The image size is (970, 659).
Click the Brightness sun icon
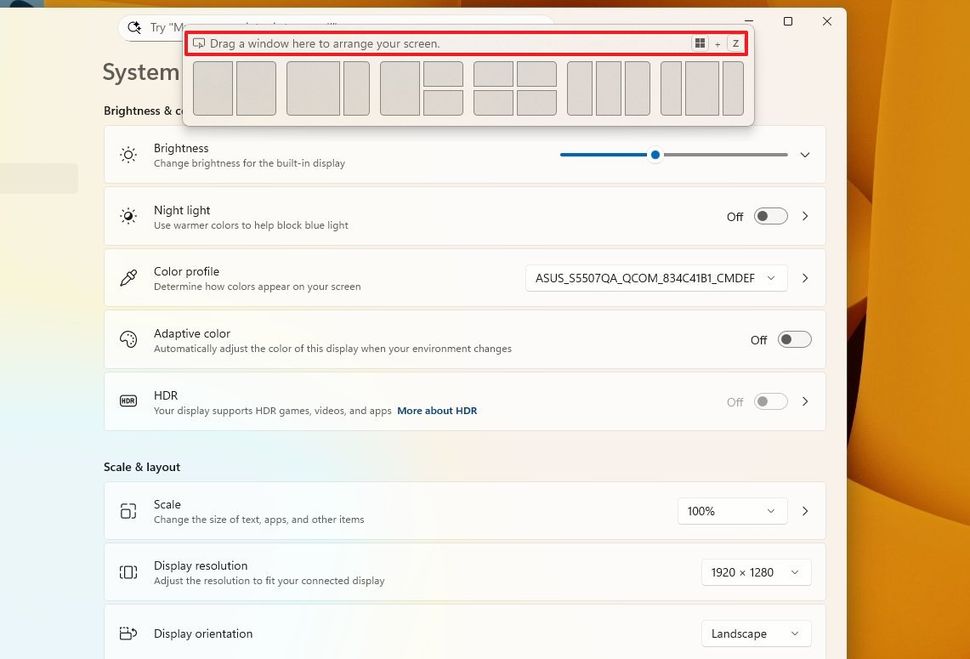(128, 155)
